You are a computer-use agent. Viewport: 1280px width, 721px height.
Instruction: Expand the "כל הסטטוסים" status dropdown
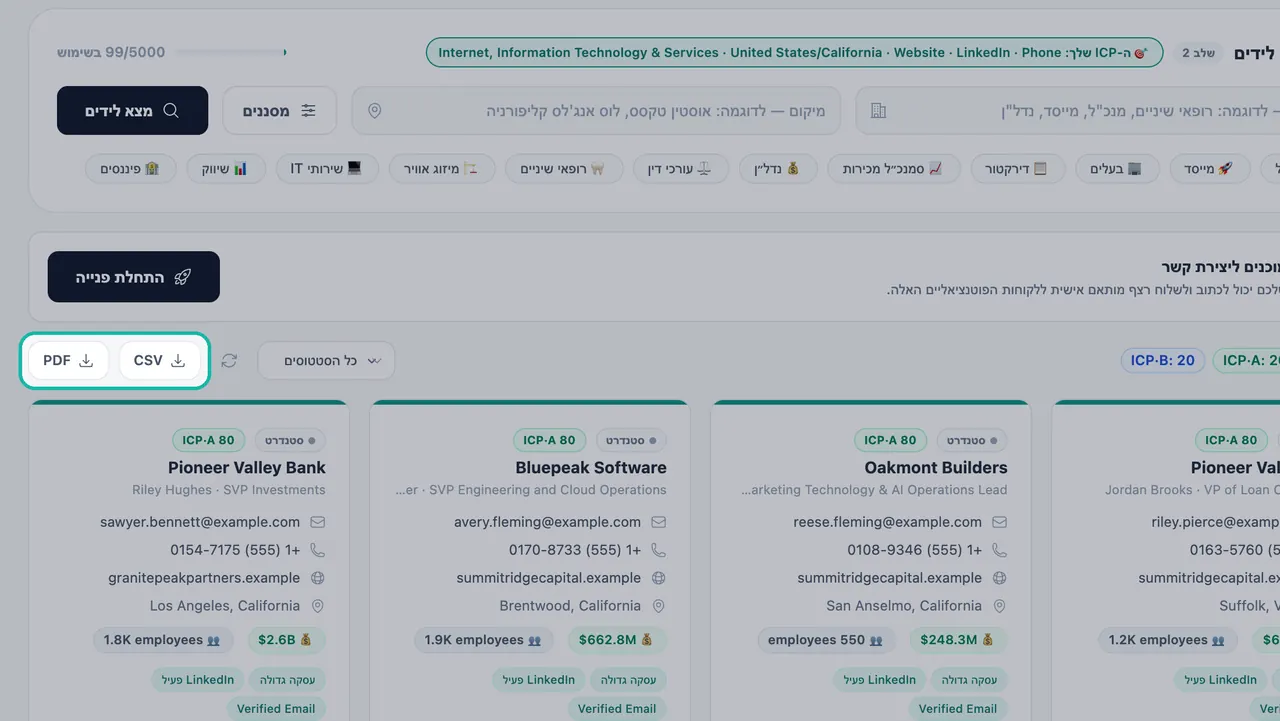click(x=326, y=361)
